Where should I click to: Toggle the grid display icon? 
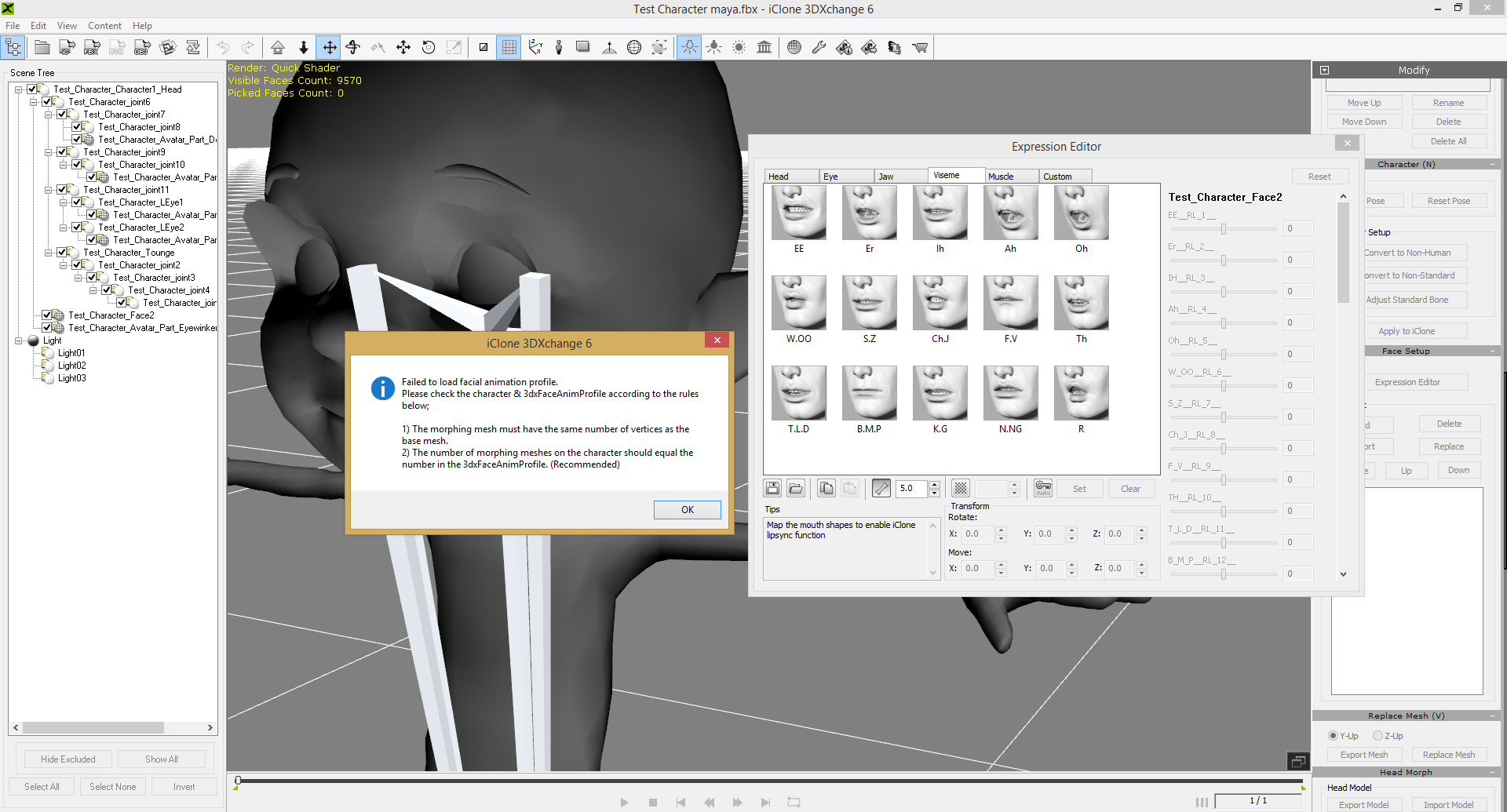(509, 48)
